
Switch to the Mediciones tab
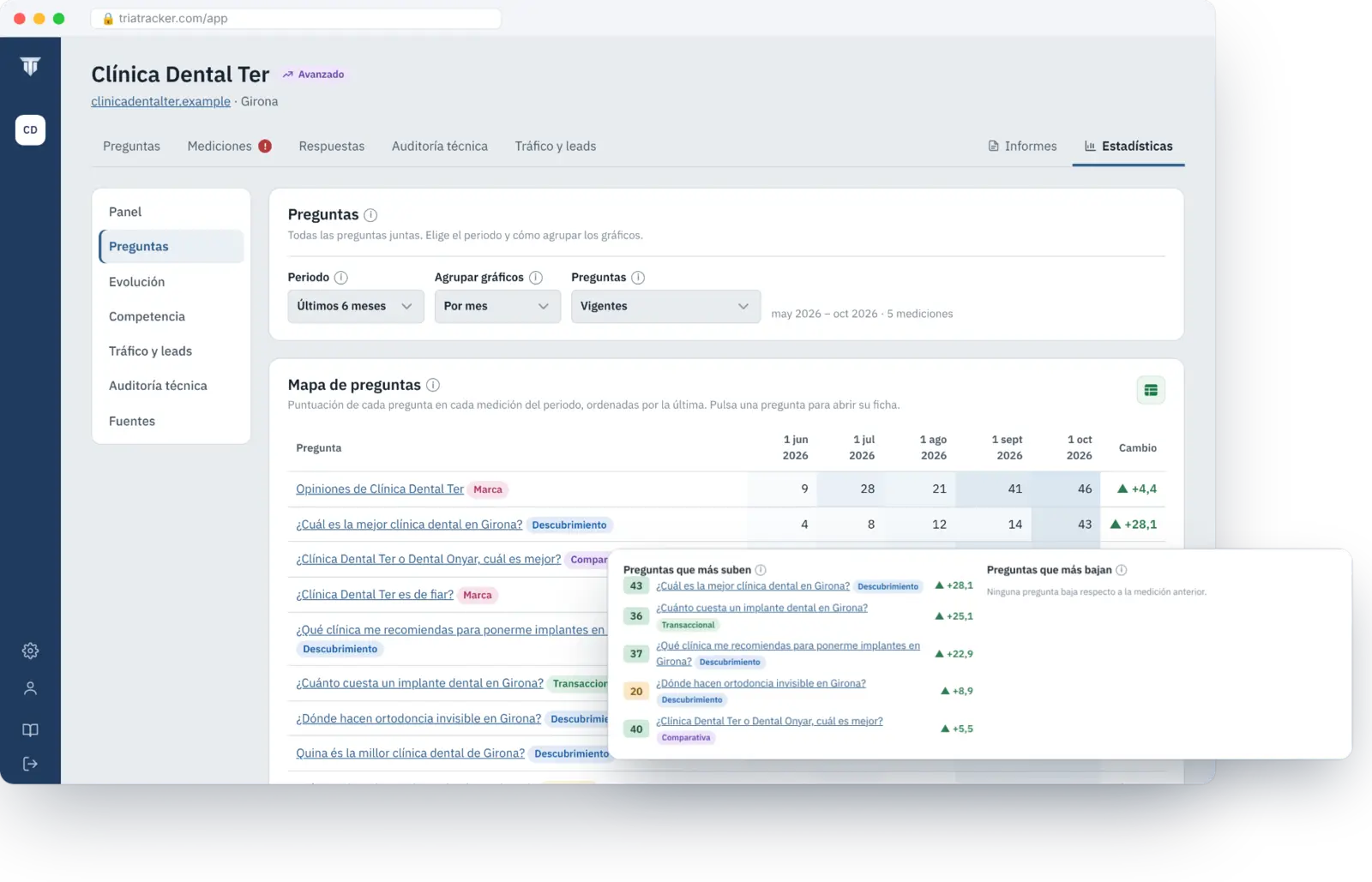(220, 147)
